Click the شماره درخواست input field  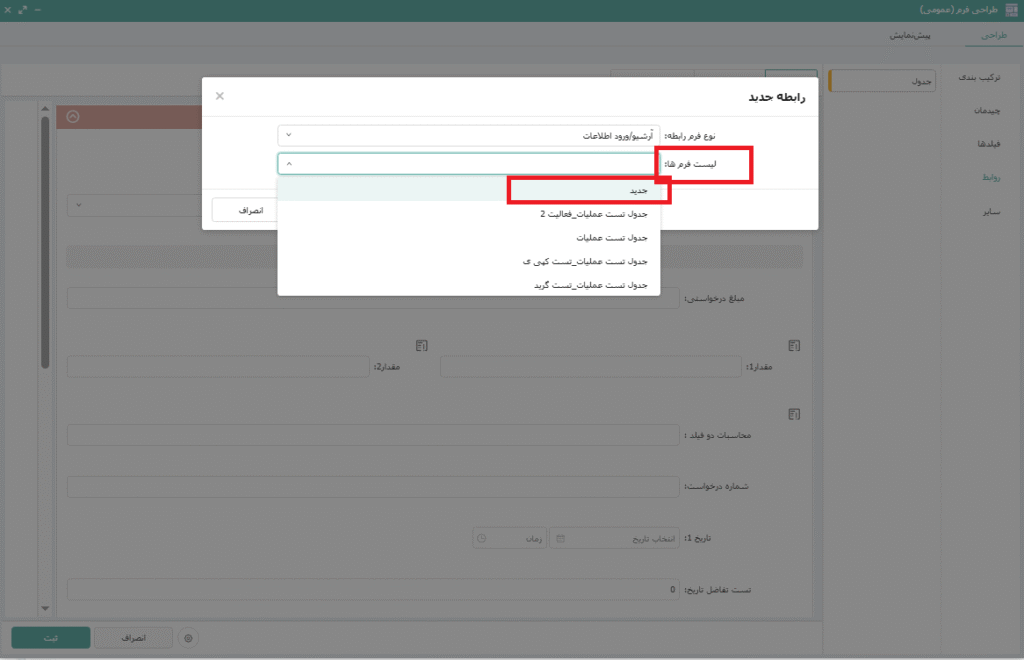coord(372,487)
